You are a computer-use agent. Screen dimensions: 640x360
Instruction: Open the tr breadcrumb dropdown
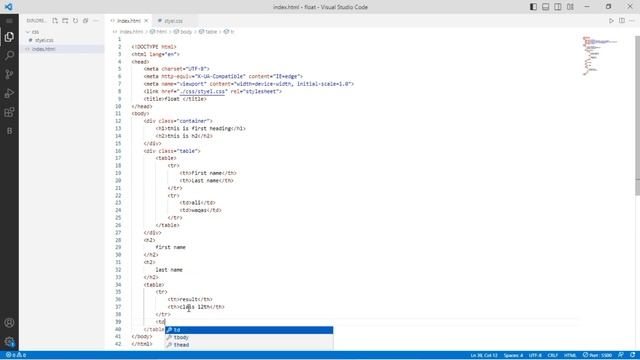(229, 31)
